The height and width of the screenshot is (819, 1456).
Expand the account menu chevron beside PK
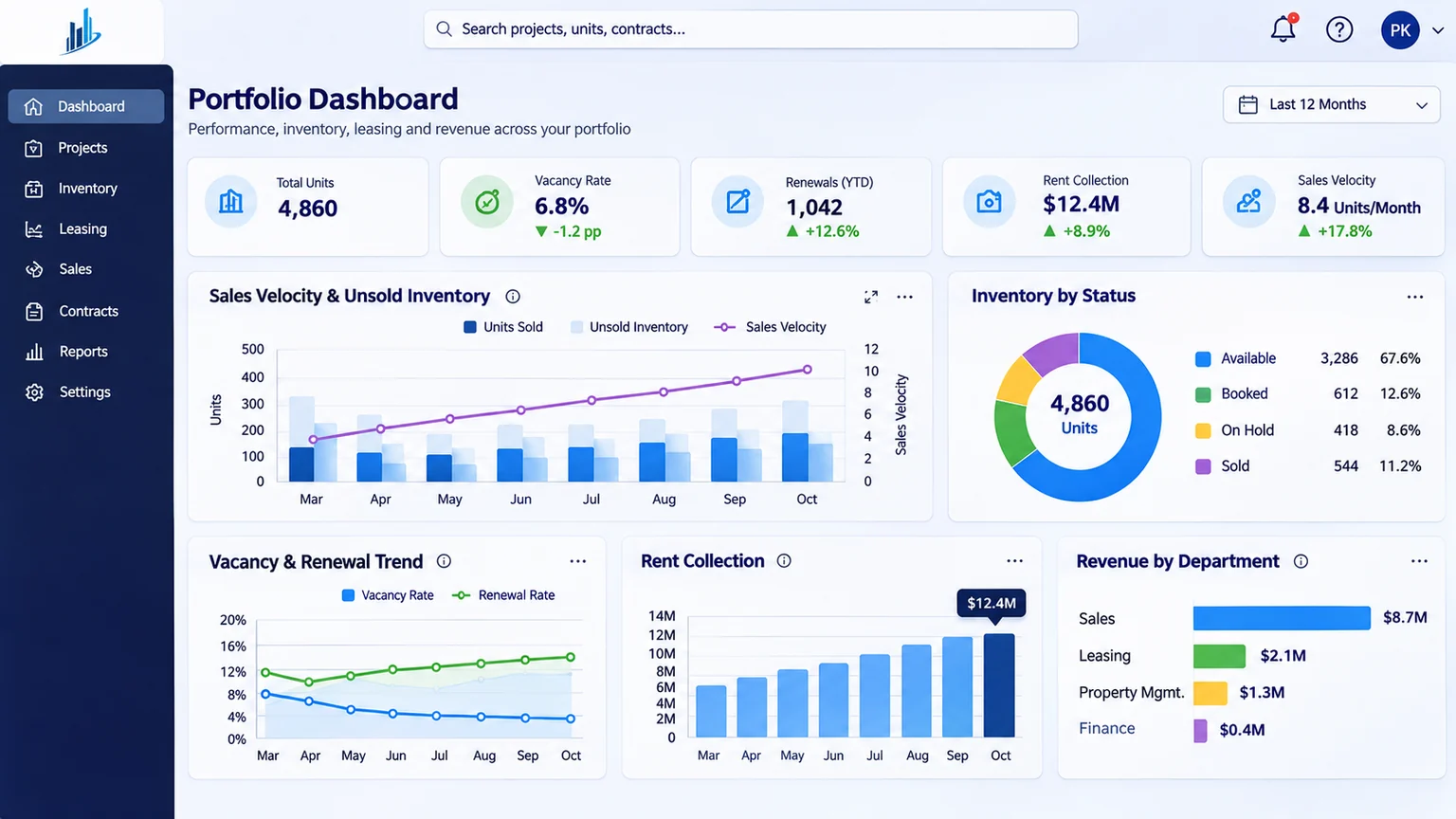pos(1437,30)
